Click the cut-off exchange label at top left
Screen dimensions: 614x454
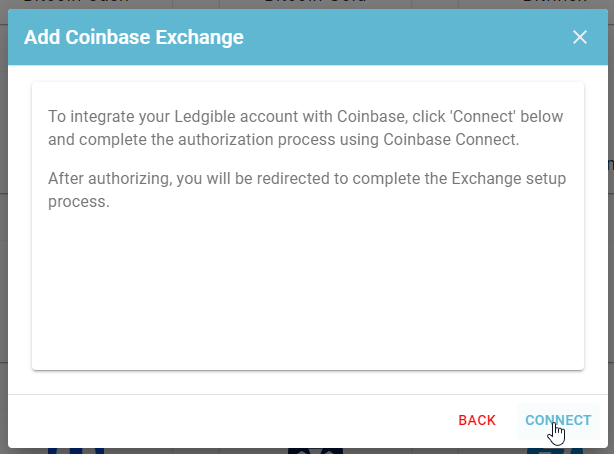pyautogui.click(x=76, y=2)
